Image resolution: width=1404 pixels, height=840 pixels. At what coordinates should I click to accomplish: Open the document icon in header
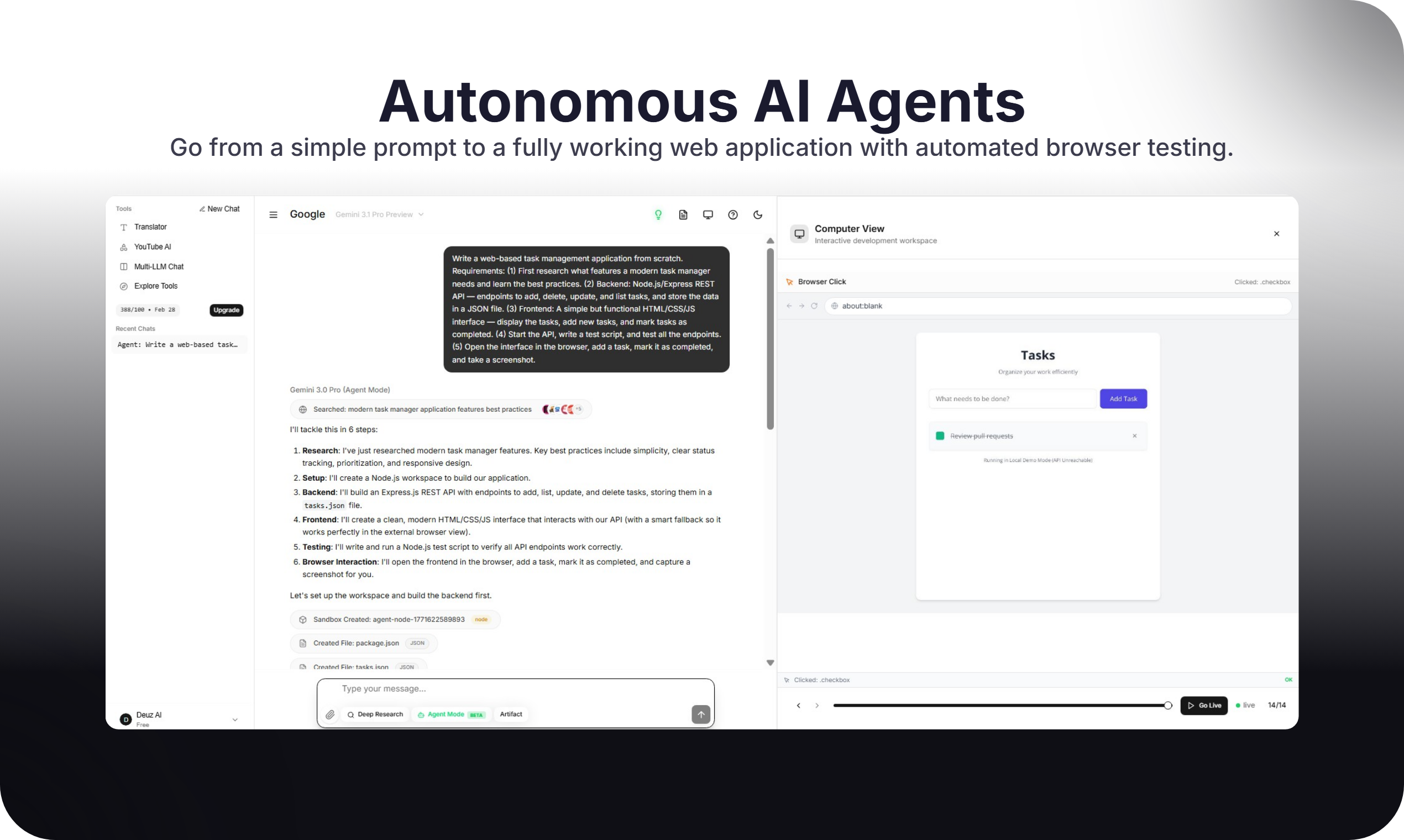(x=683, y=214)
